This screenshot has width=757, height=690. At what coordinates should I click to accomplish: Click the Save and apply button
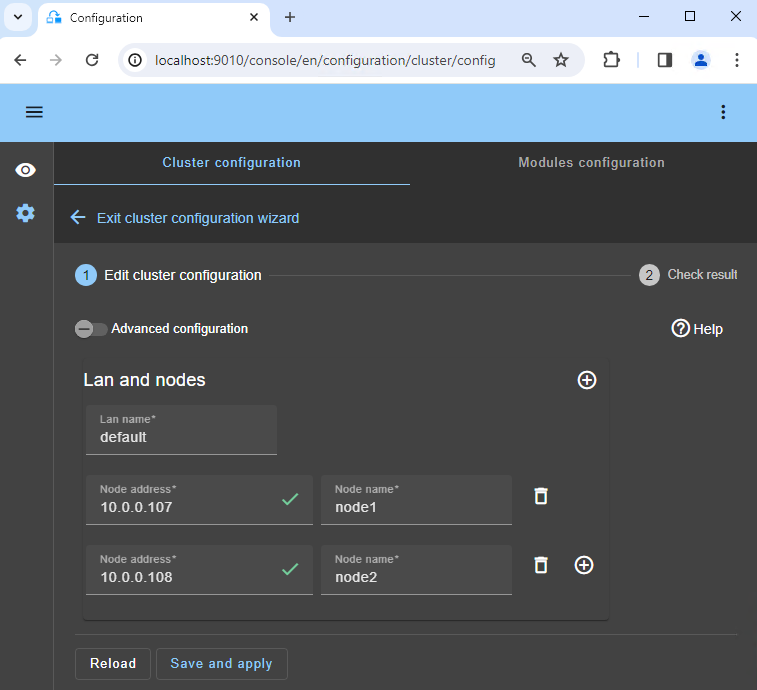[221, 664]
